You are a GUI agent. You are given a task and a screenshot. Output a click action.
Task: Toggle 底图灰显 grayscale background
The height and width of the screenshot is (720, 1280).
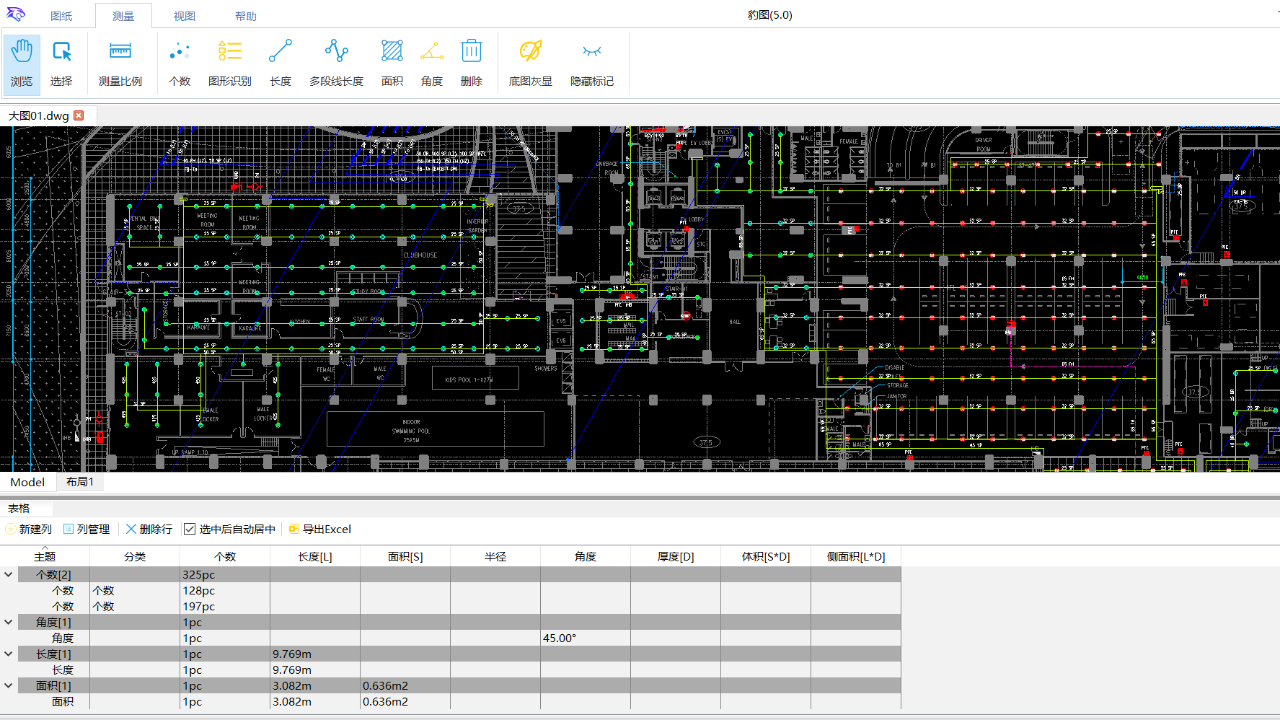click(530, 62)
